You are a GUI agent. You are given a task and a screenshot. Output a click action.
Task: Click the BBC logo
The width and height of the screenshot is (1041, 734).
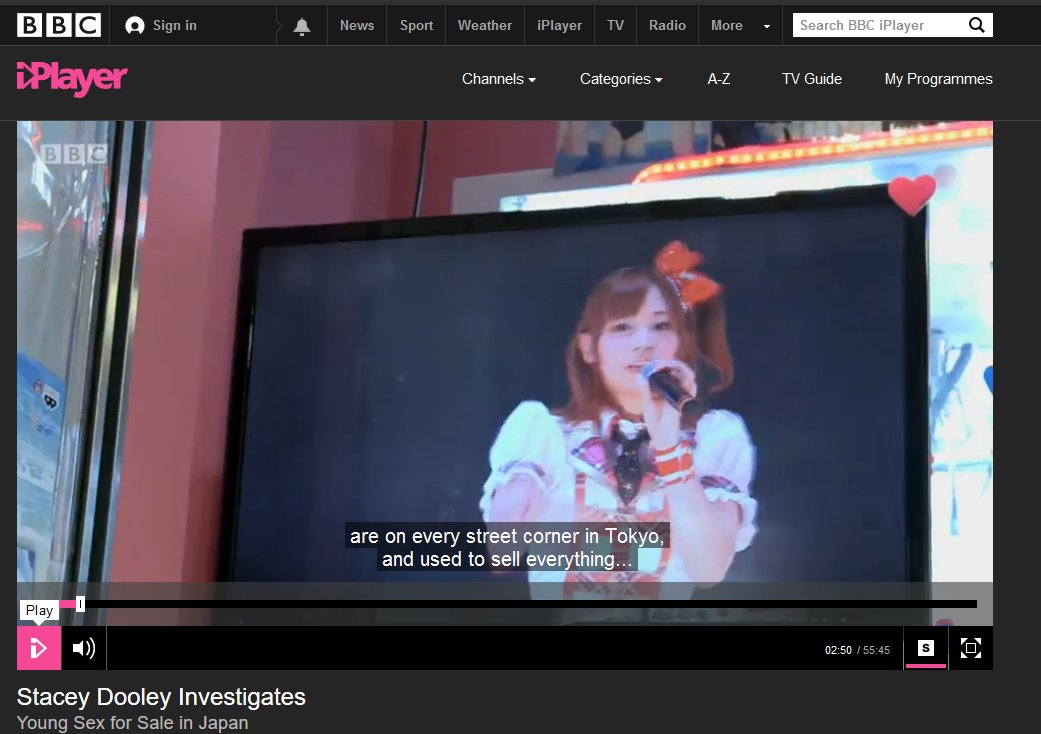[x=58, y=25]
